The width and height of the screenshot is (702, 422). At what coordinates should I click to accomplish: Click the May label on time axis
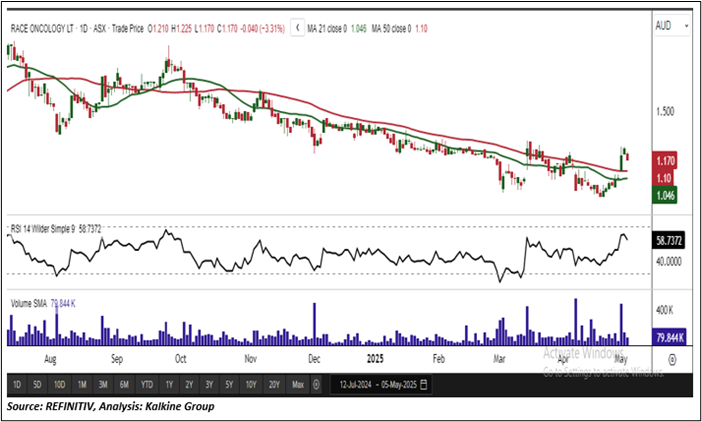[x=621, y=359]
